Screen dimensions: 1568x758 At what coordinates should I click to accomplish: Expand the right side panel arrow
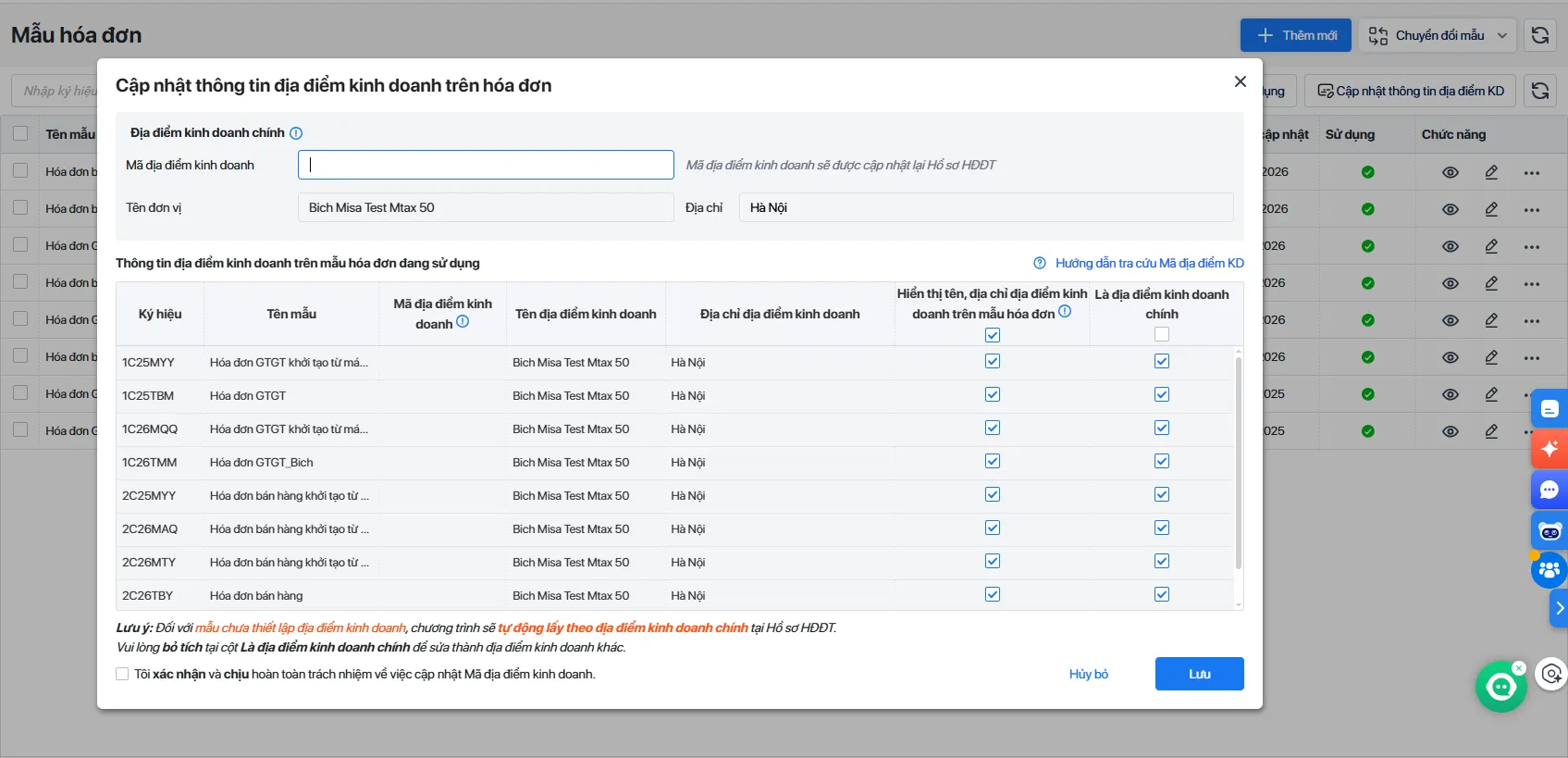point(1559,608)
